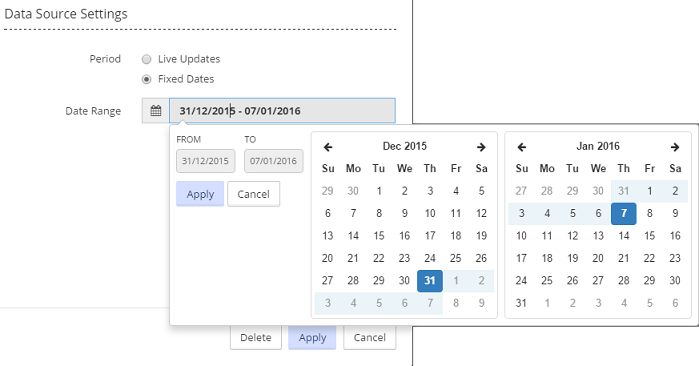Pick January 20 in Jan 2016 calendar
Screen dimensions: 699x366
click(598, 258)
